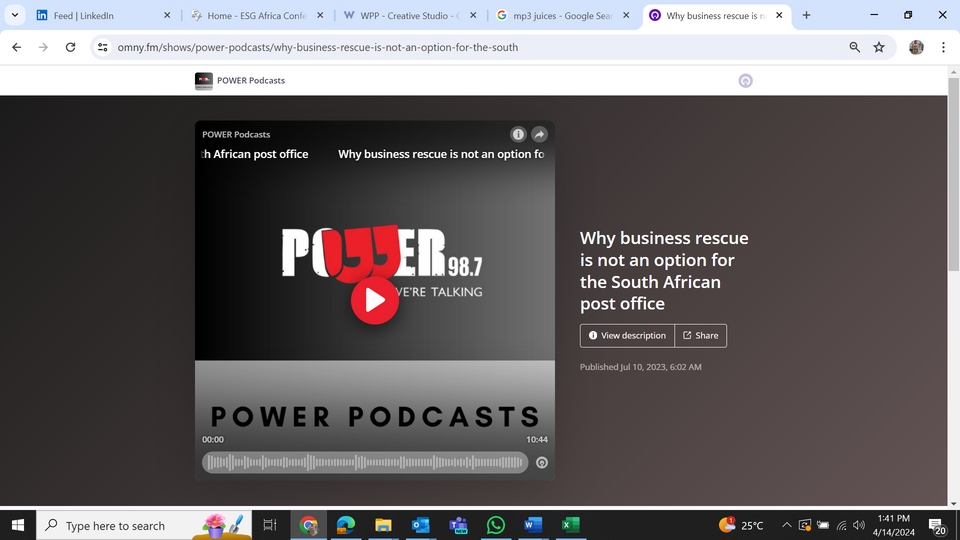
Task: Open Microsoft Teams from the taskbar
Action: pos(458,525)
